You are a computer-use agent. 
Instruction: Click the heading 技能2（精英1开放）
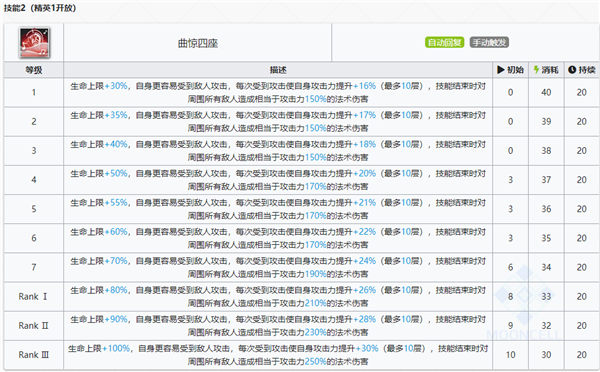40,8
